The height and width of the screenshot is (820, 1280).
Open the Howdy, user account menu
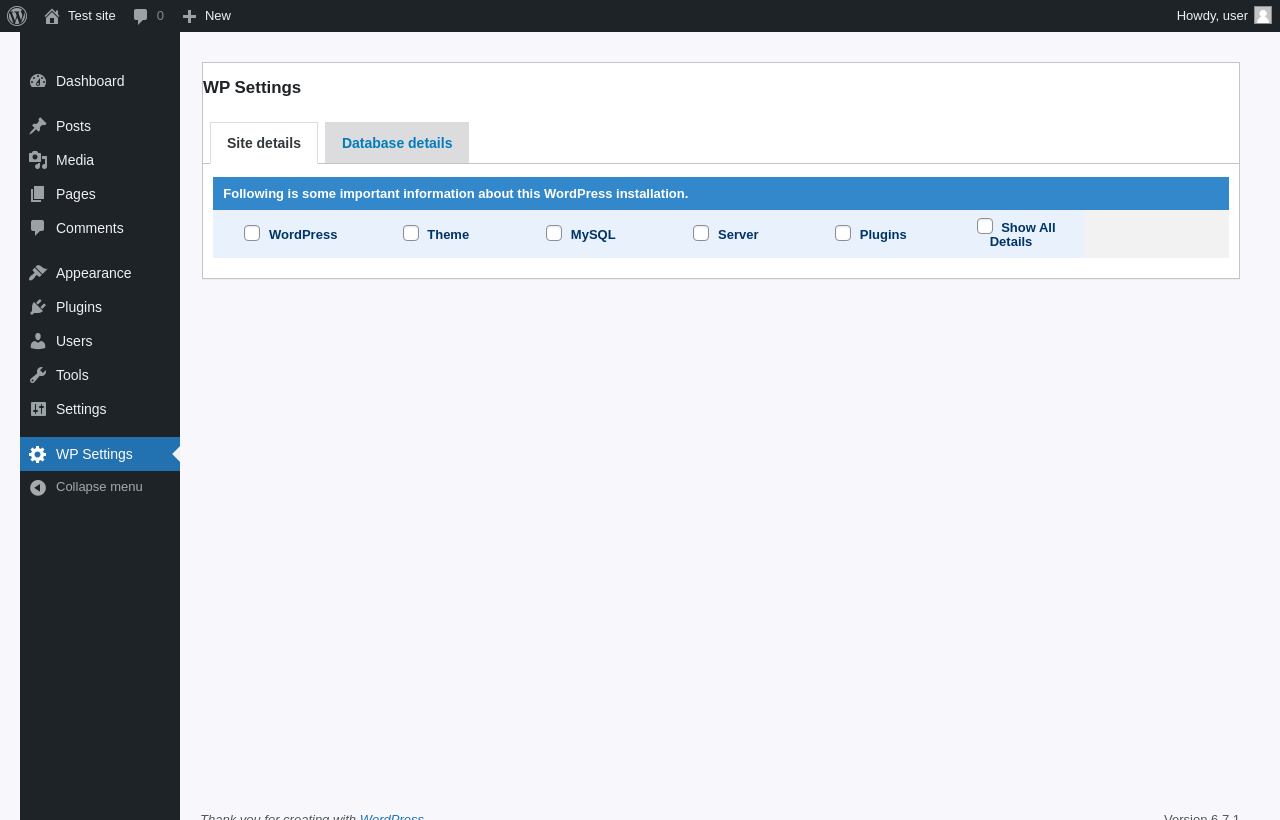pos(1224,16)
